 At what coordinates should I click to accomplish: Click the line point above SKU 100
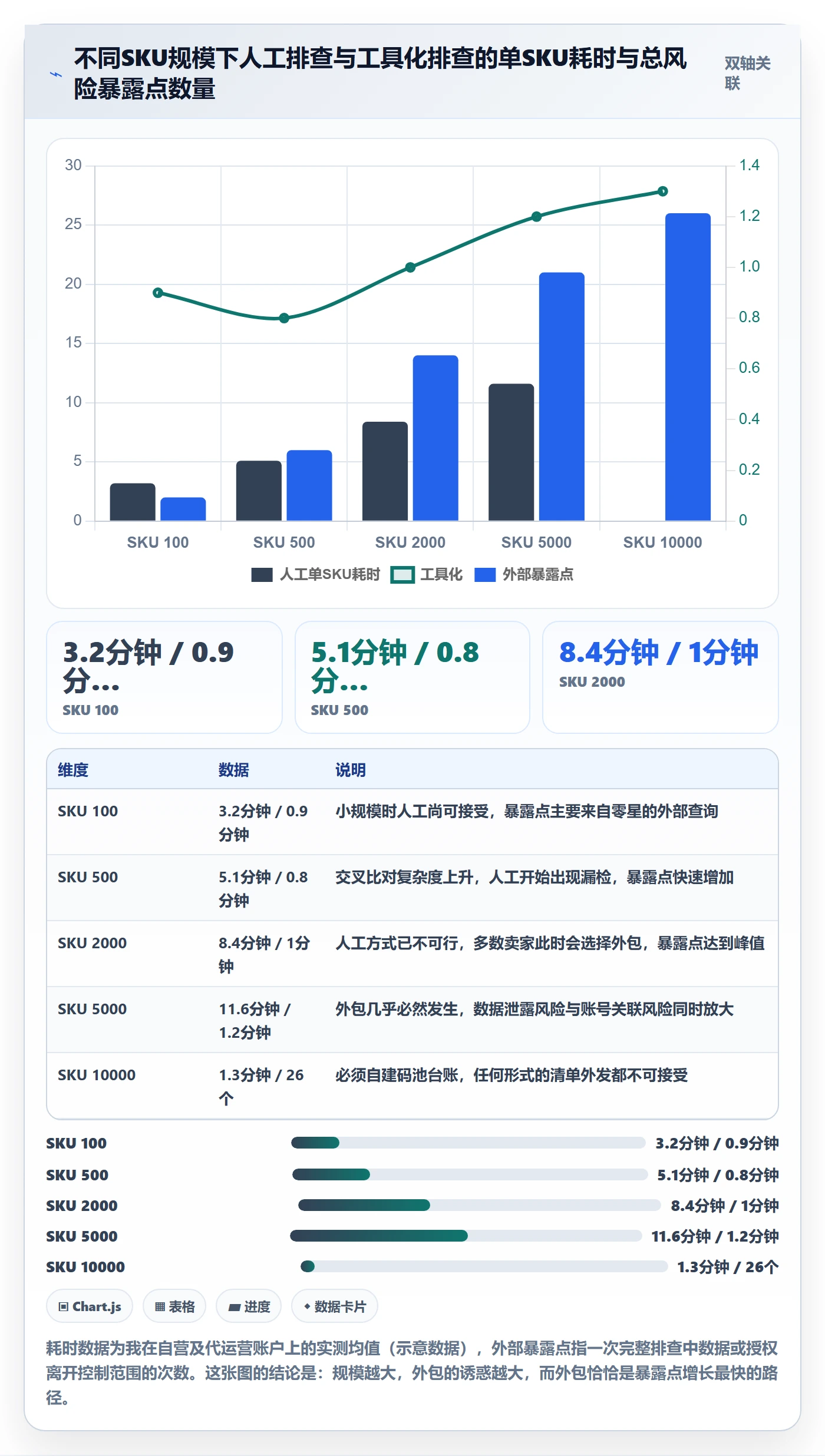point(158,293)
